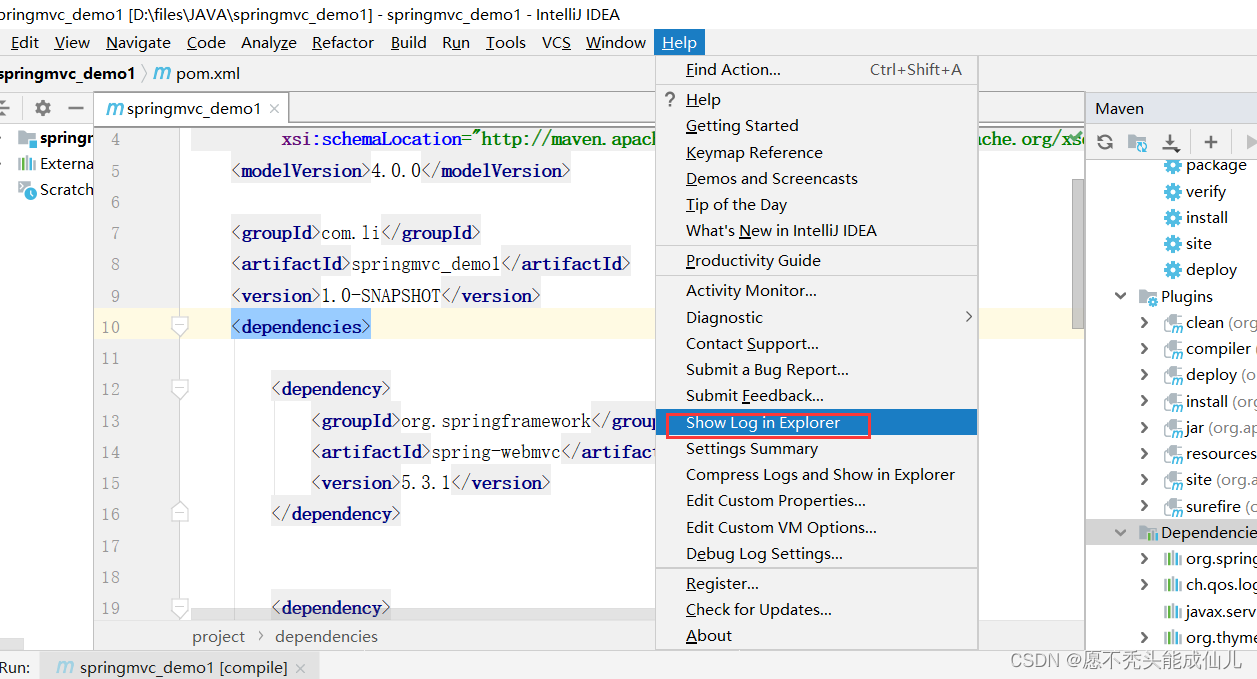
Task: Open the Diagnostic submenu arrow
Action: 968,317
